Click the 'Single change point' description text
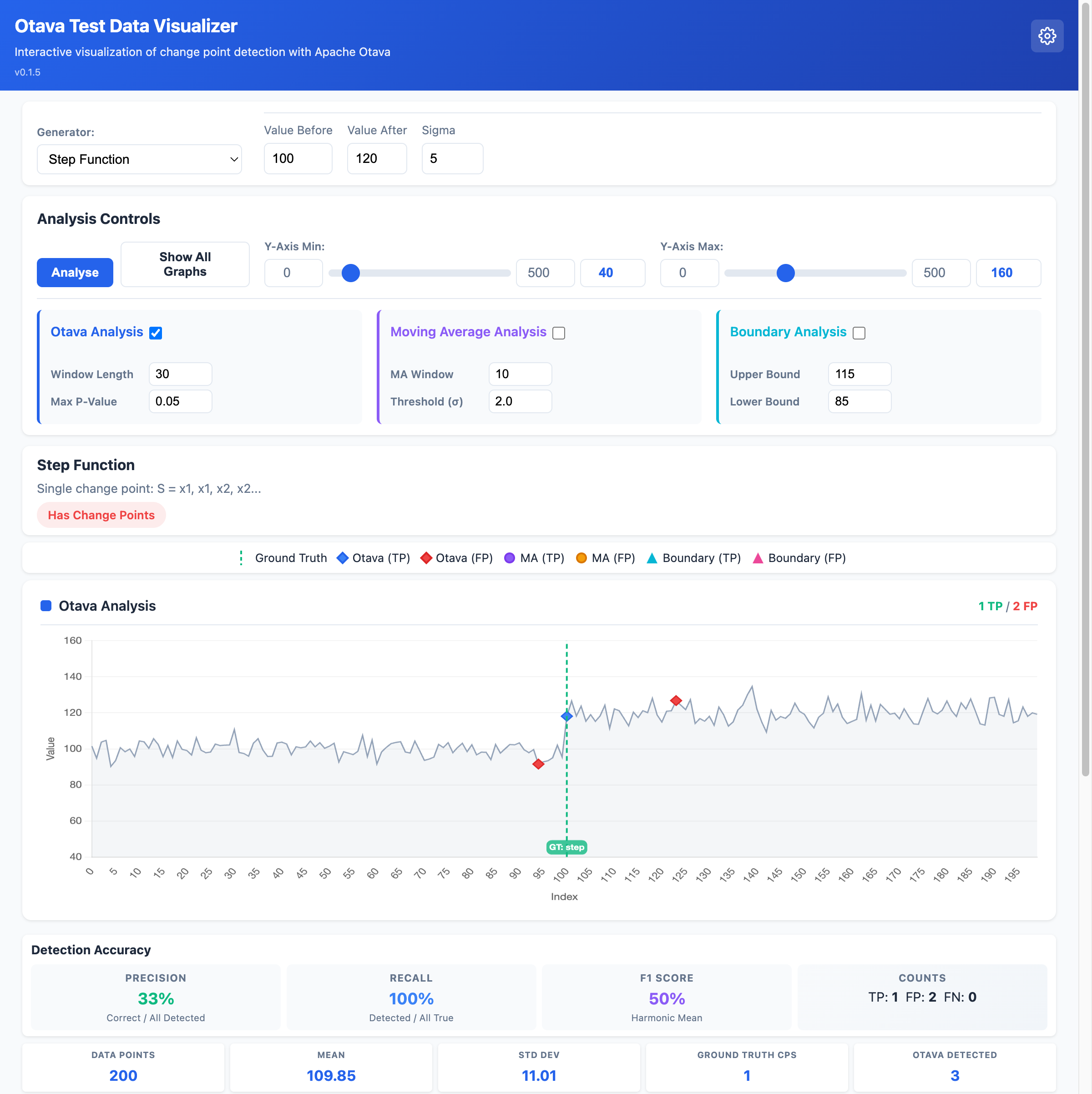 (x=149, y=489)
